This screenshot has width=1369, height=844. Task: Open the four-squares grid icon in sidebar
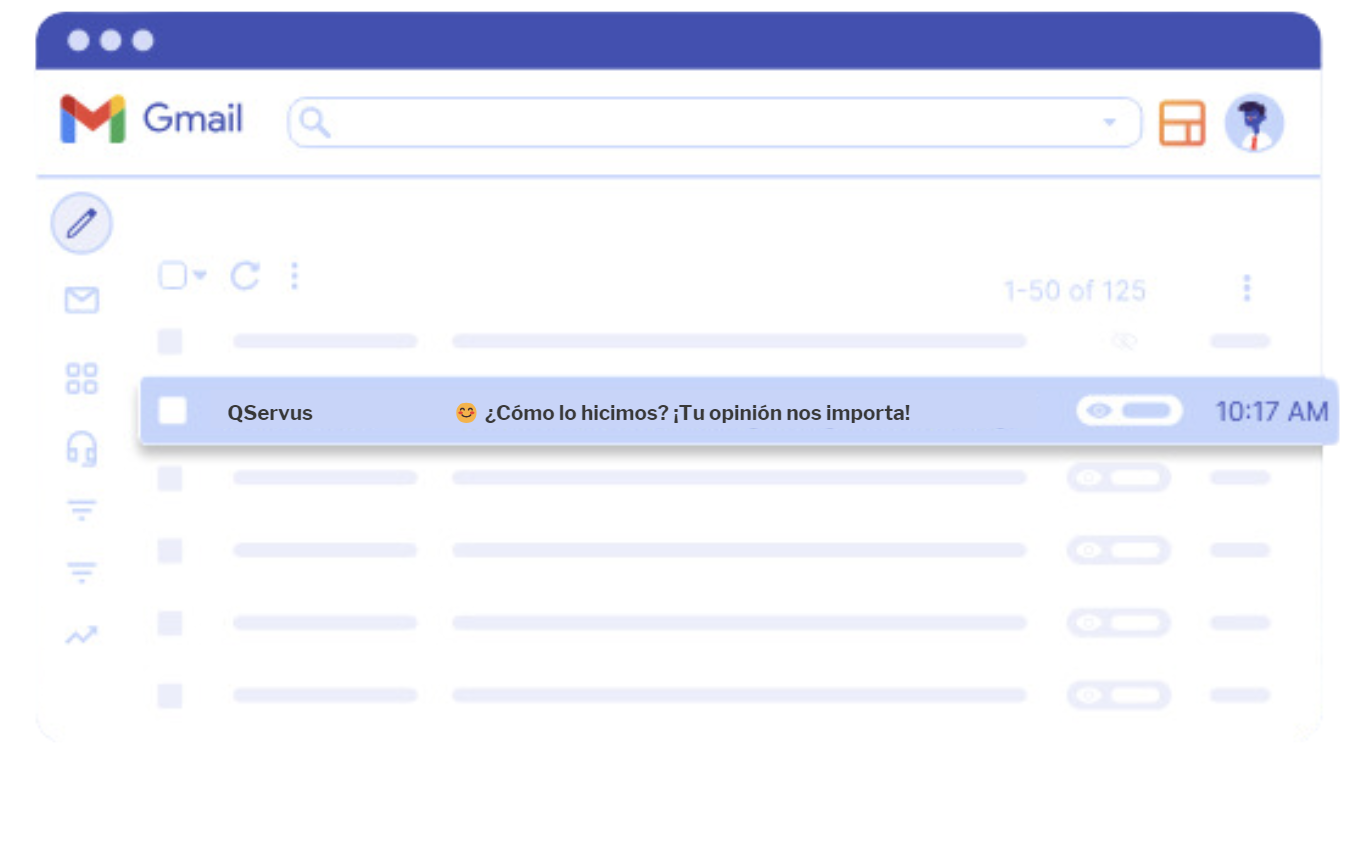coord(81,378)
